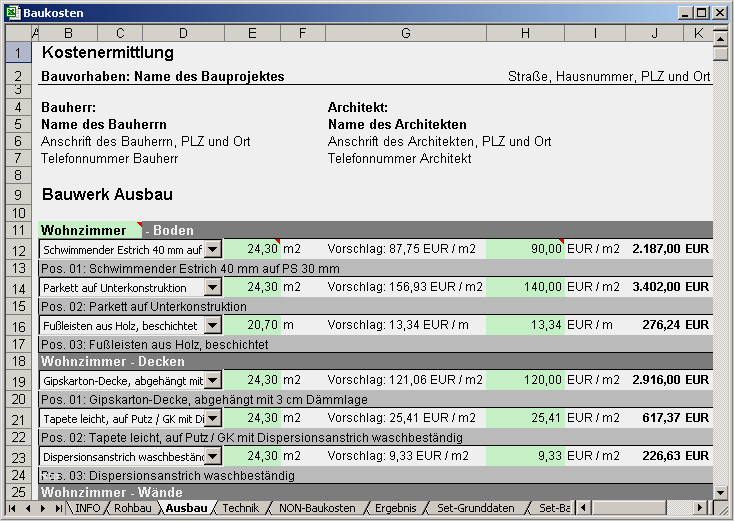The width and height of the screenshot is (734, 521).
Task: Switch to the Ergebnis sheet tab
Action: (x=396, y=508)
